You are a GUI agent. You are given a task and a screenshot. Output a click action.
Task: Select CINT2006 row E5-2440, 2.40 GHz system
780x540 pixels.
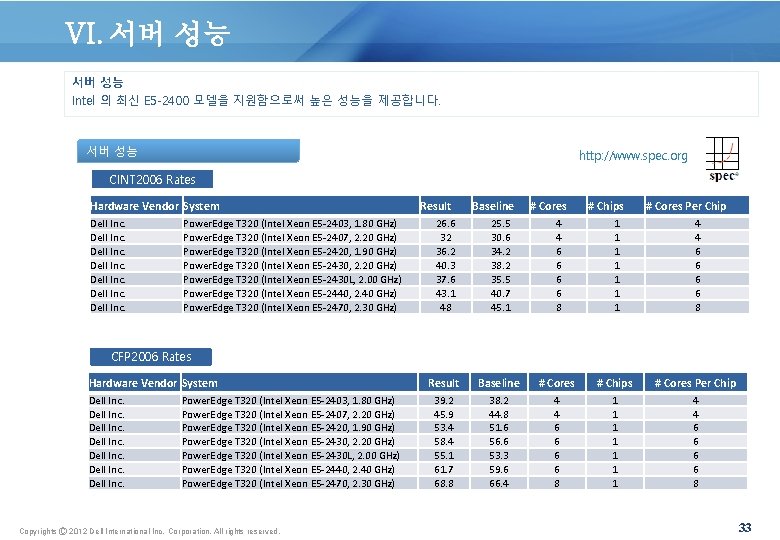(290, 293)
